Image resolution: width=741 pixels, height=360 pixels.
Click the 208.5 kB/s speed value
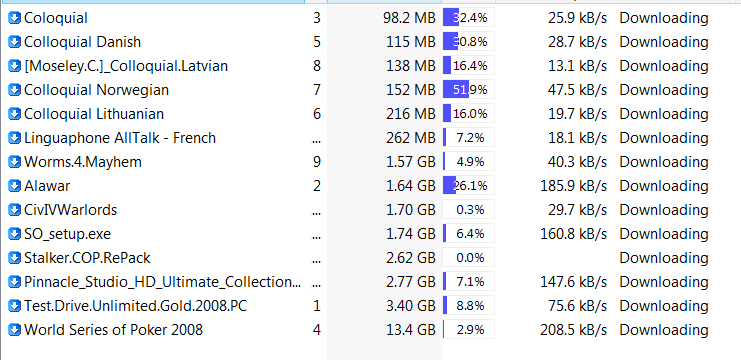[x=573, y=330]
